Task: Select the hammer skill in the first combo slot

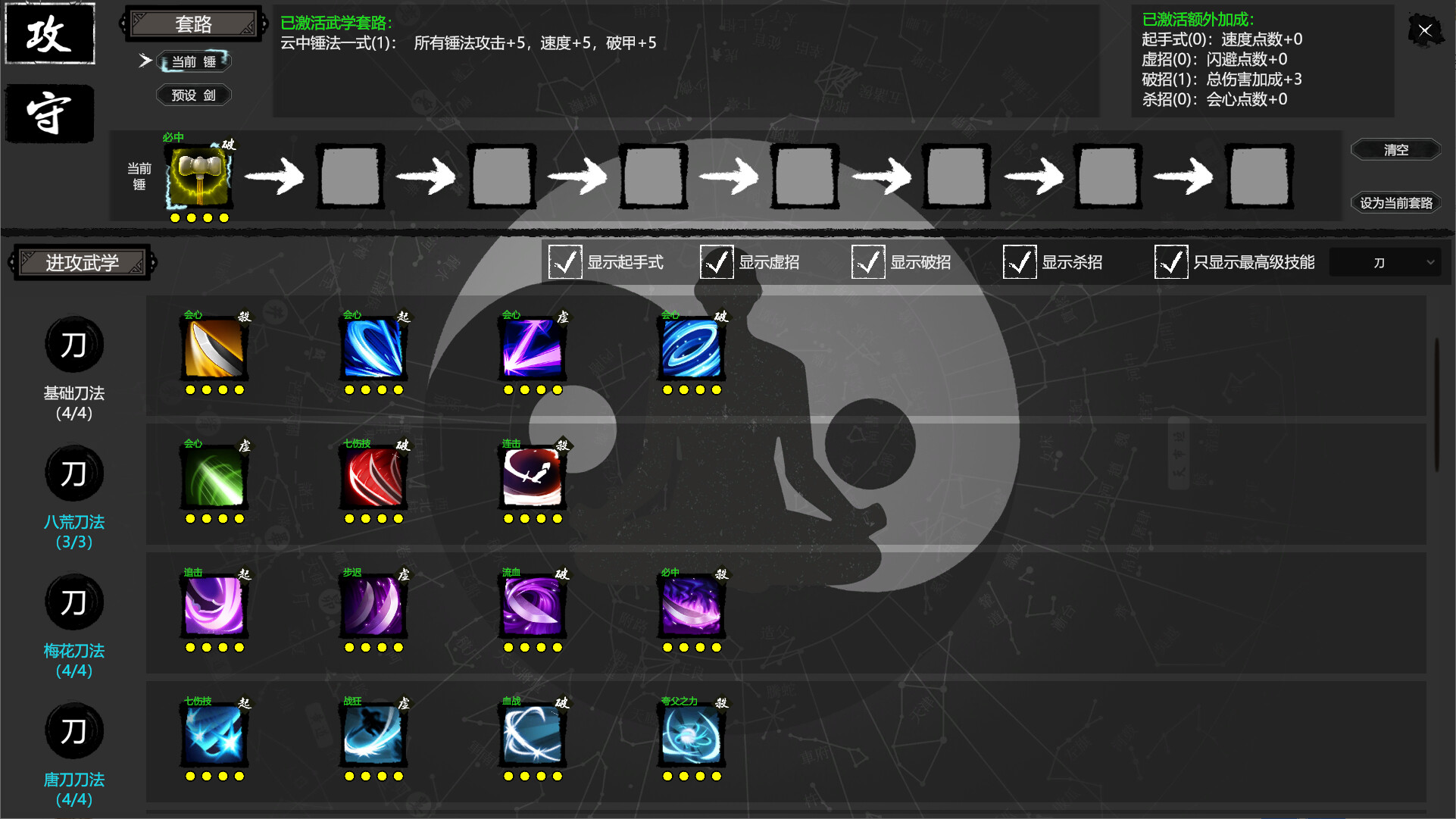Action: coord(198,176)
